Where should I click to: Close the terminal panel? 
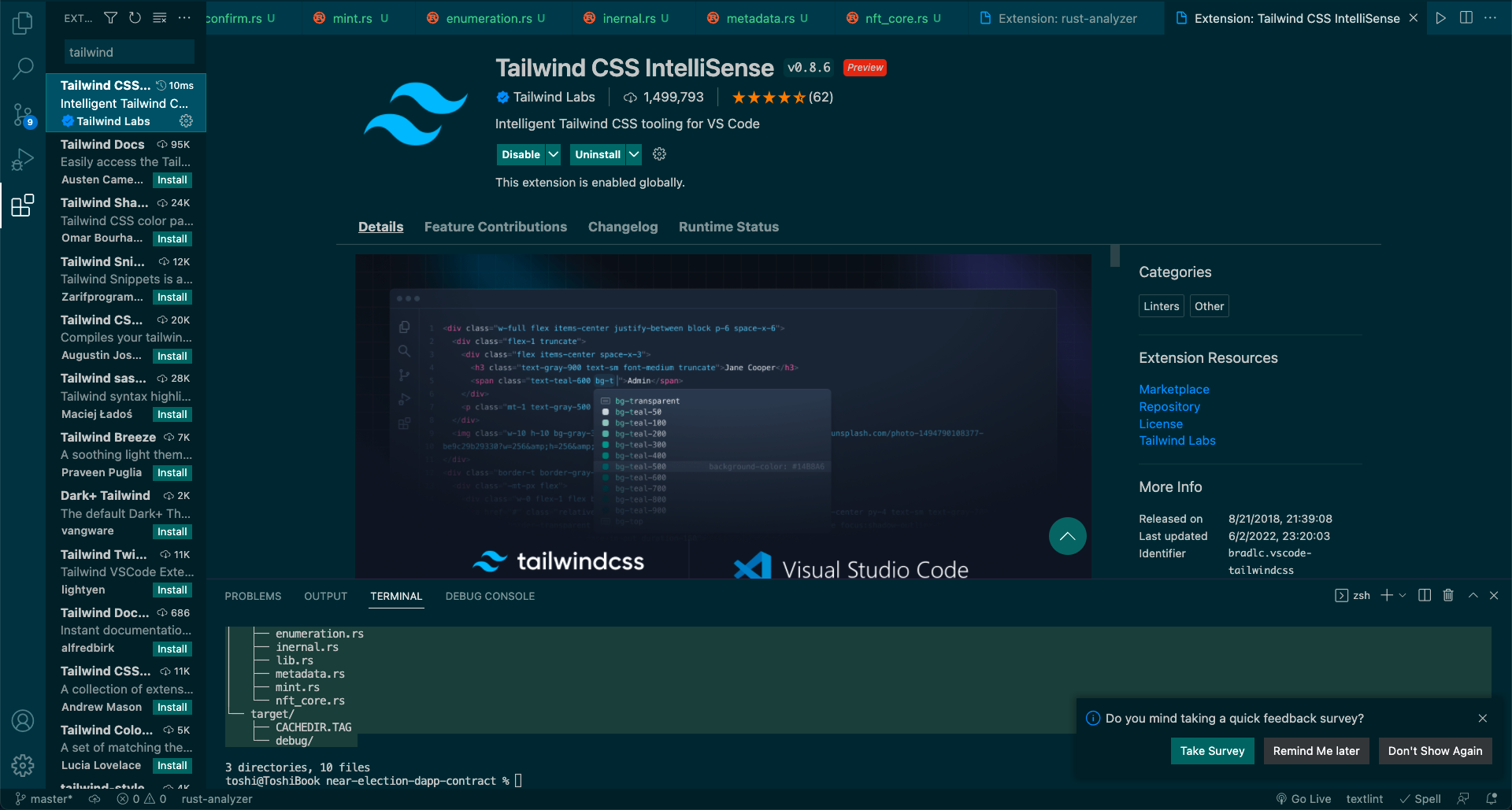[x=1494, y=595]
